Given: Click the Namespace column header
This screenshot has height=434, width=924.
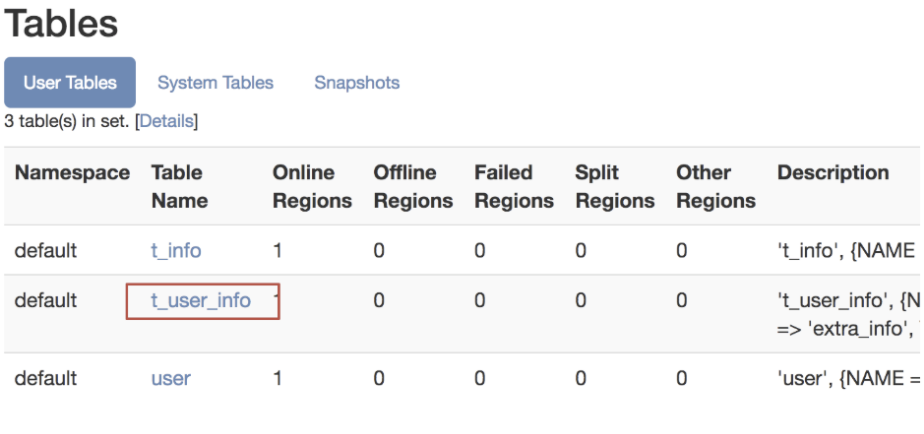Looking at the screenshot, I should click(72, 173).
